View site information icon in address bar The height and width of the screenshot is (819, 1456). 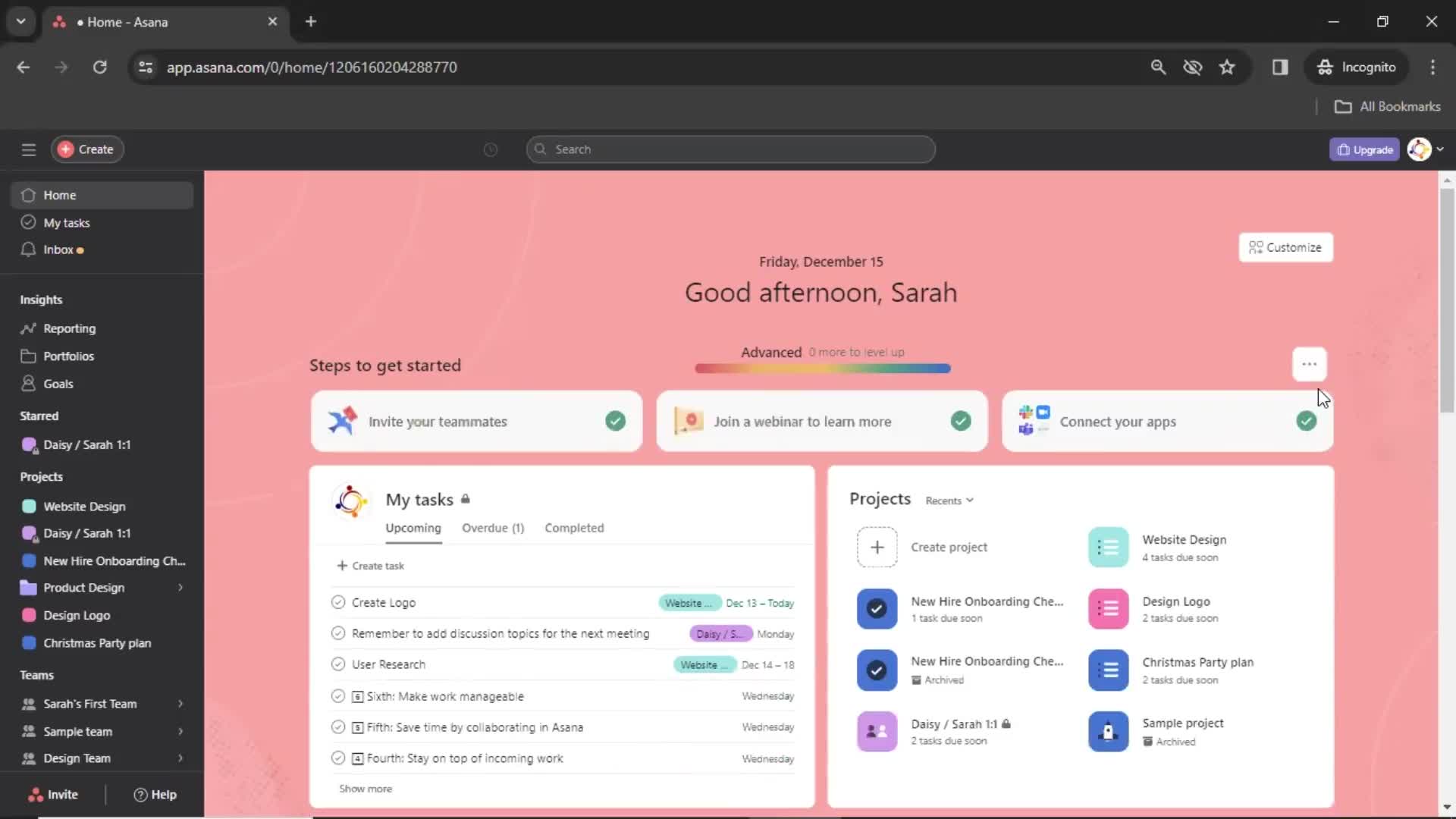coord(146,67)
